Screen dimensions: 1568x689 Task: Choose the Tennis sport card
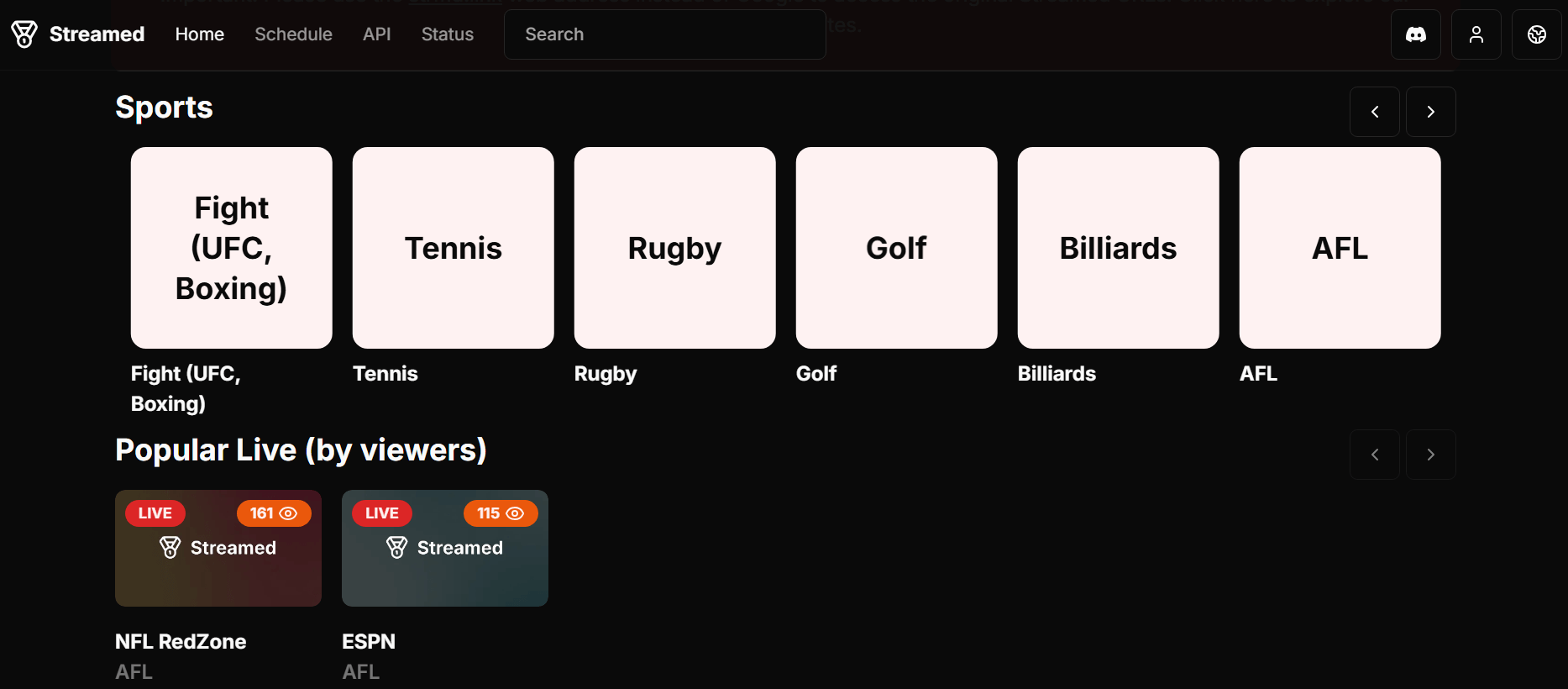pos(454,248)
